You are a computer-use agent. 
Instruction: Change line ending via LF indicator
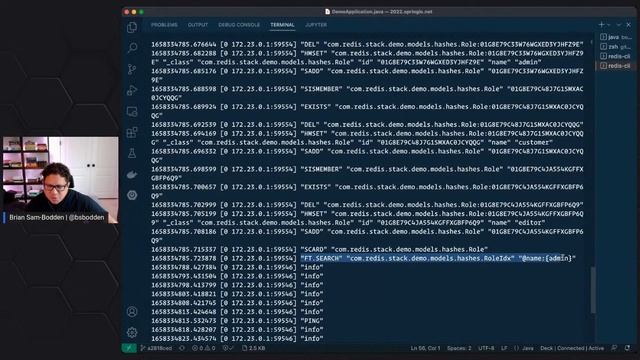click(504, 348)
